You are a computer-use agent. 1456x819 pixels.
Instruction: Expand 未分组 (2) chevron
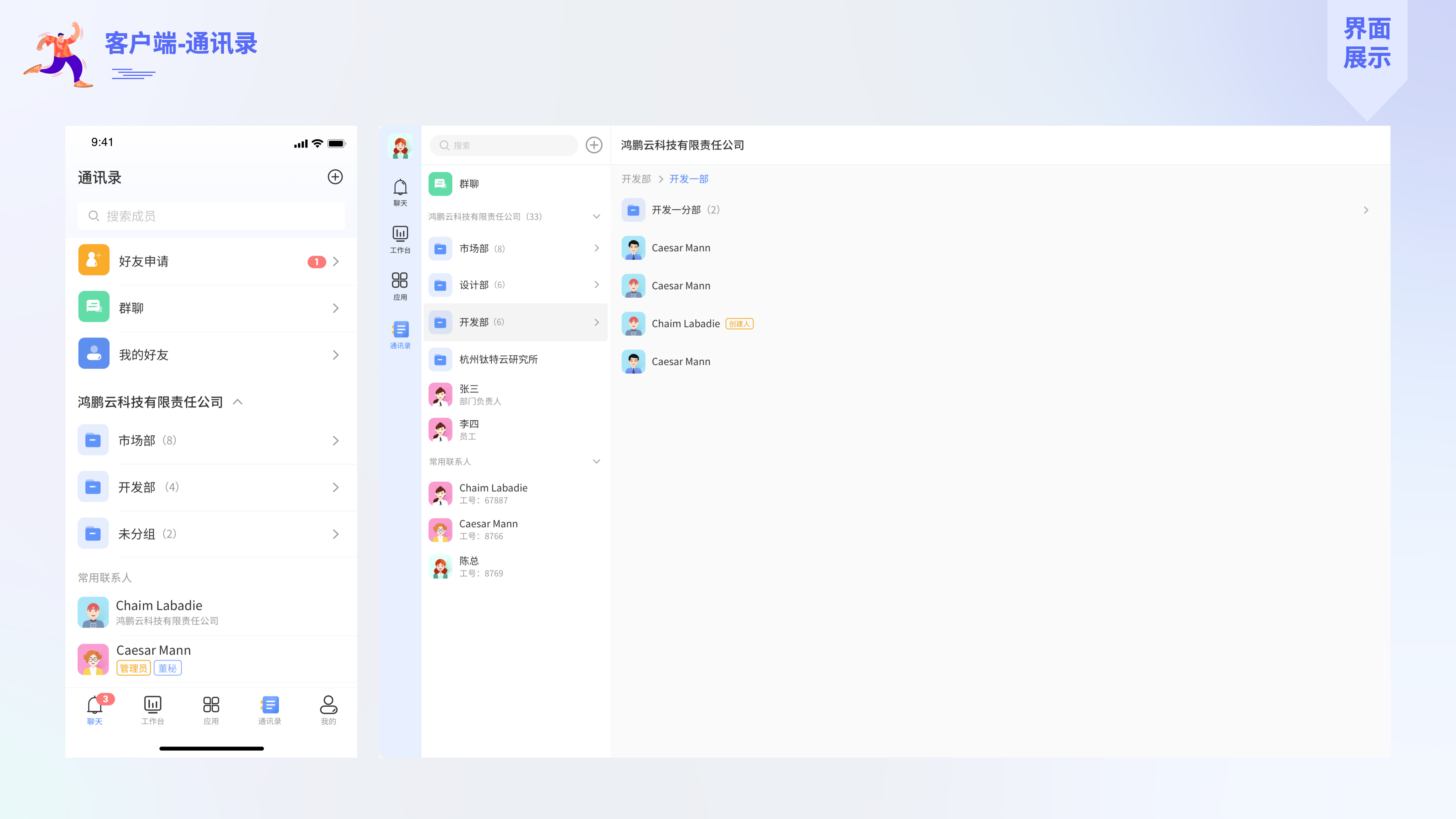pos(336,534)
